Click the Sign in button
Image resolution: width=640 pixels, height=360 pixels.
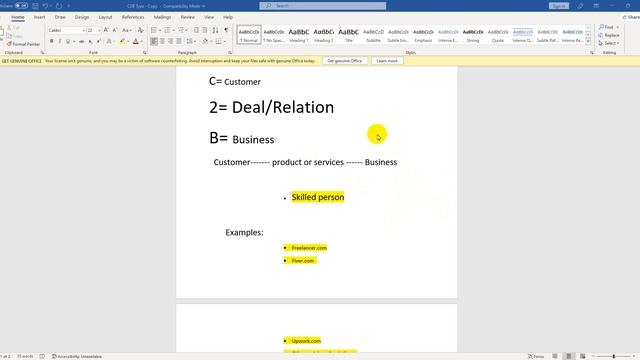(x=559, y=6)
